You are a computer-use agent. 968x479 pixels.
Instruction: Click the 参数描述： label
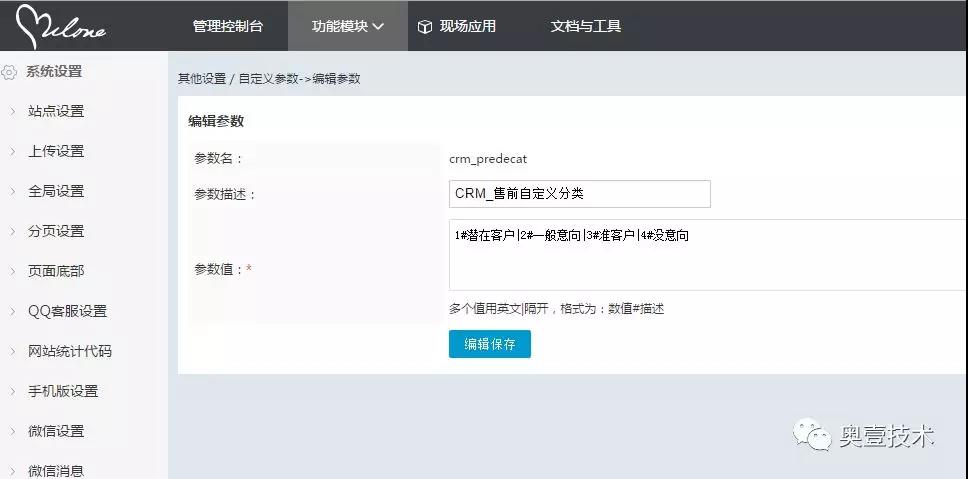pyautogui.click(x=225, y=195)
